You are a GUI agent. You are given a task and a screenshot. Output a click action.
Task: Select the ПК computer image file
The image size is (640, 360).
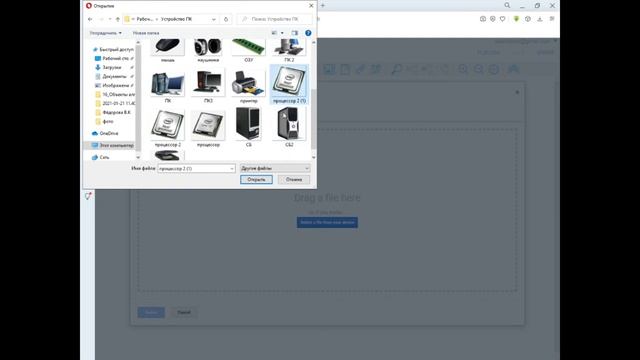(x=168, y=86)
